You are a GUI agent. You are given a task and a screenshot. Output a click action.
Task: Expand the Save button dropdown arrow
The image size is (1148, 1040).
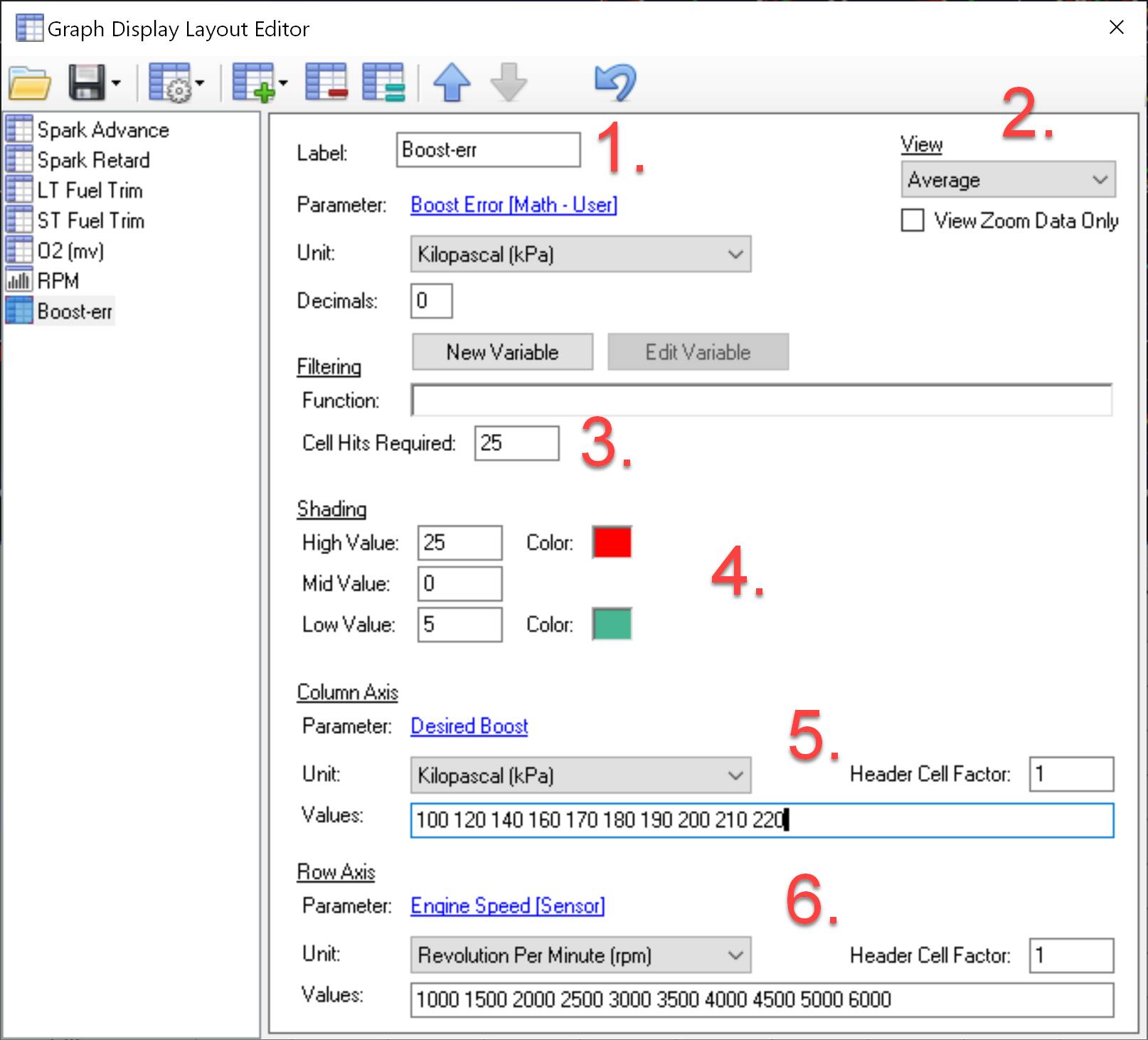tap(115, 83)
